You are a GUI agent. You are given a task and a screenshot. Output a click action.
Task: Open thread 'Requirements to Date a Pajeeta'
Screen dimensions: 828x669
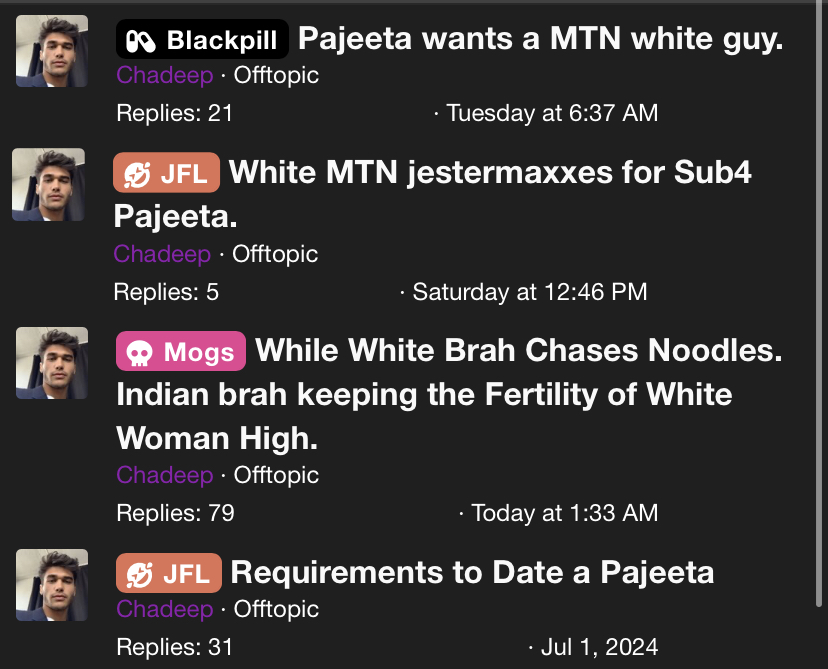[472, 572]
